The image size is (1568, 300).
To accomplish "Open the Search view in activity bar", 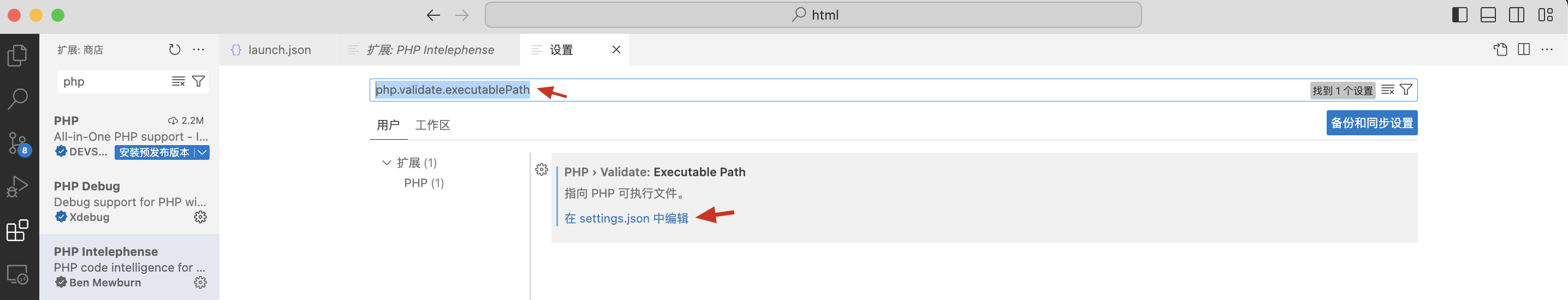I will pos(17,99).
